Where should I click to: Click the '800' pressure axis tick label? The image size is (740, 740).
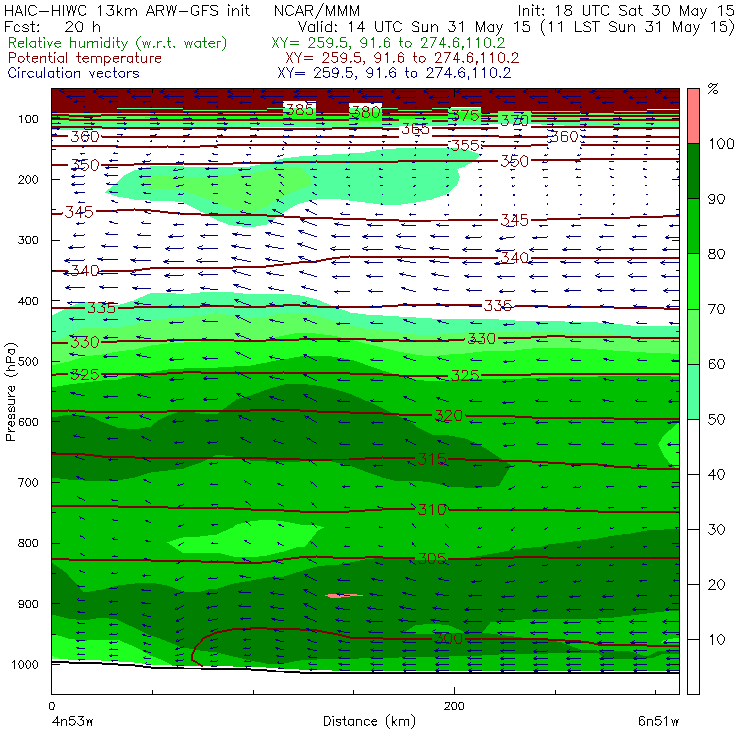pos(28,543)
